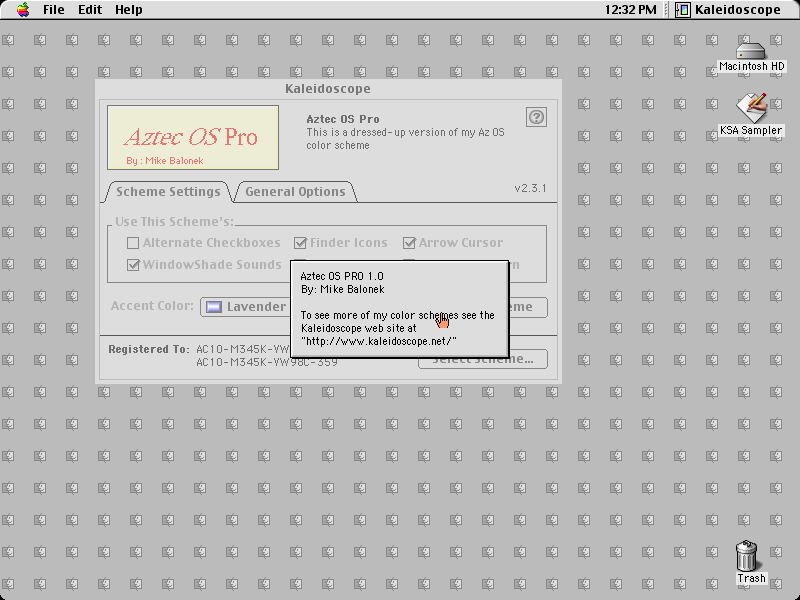The height and width of the screenshot is (600, 800).
Task: Disable the WindowShade Sounds checkbox
Action: (x=133, y=265)
